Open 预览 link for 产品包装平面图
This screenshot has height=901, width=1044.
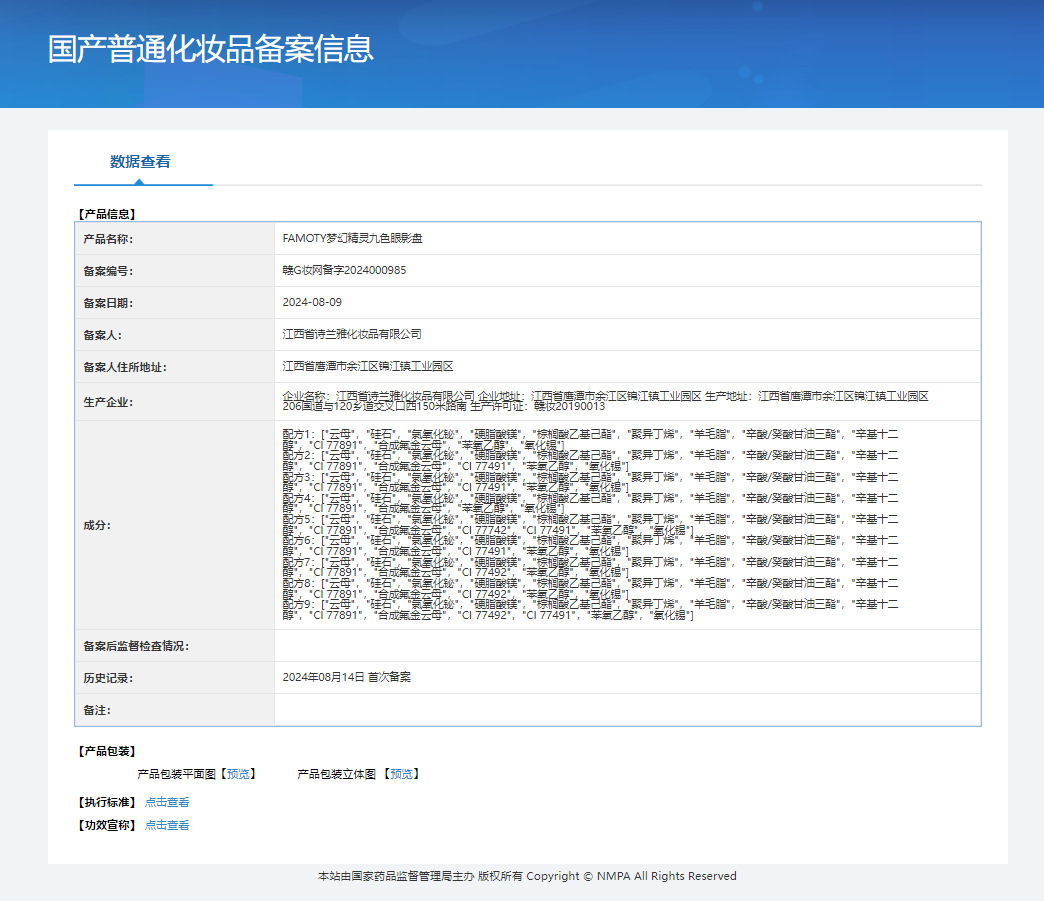[x=238, y=774]
